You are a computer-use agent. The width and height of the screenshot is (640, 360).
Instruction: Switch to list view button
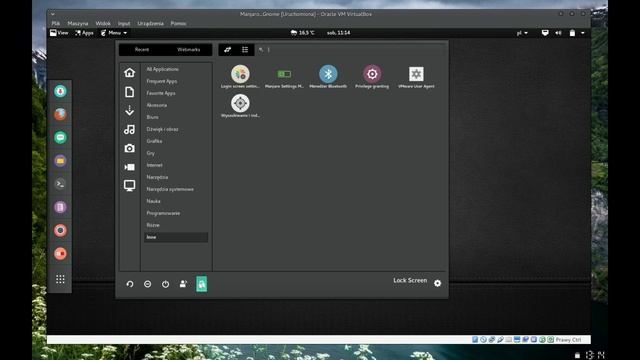coord(245,50)
